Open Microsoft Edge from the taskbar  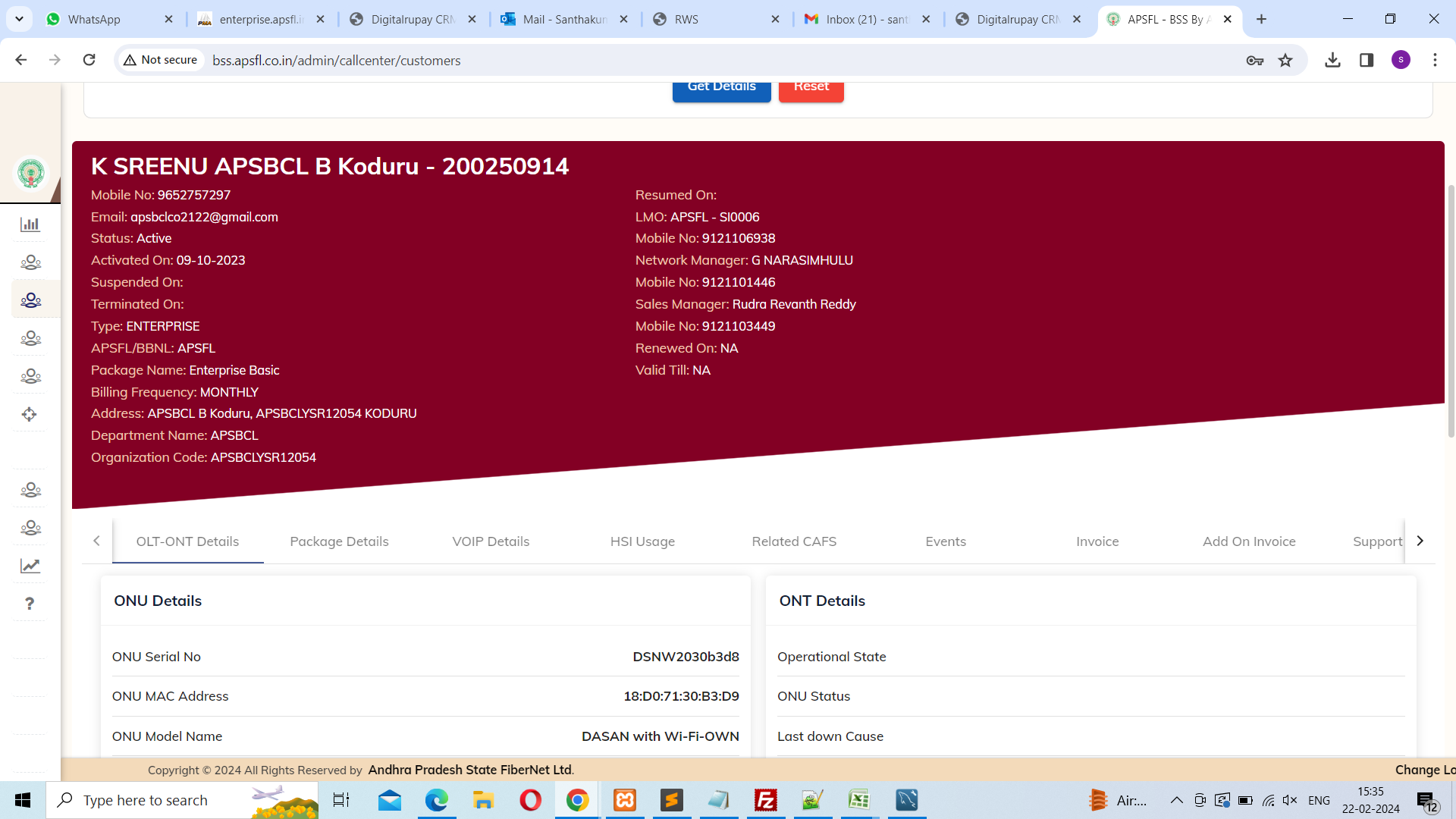tap(437, 800)
